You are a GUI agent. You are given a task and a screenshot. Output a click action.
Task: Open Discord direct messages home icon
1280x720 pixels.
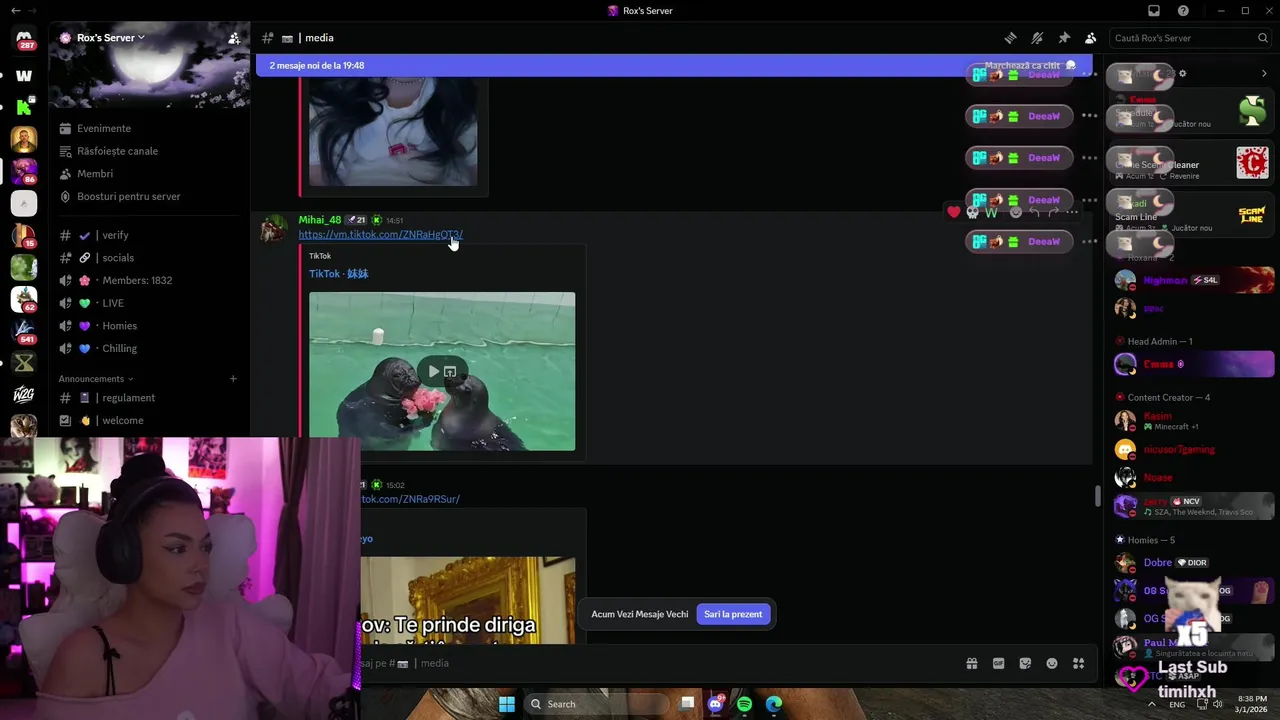coord(24,39)
